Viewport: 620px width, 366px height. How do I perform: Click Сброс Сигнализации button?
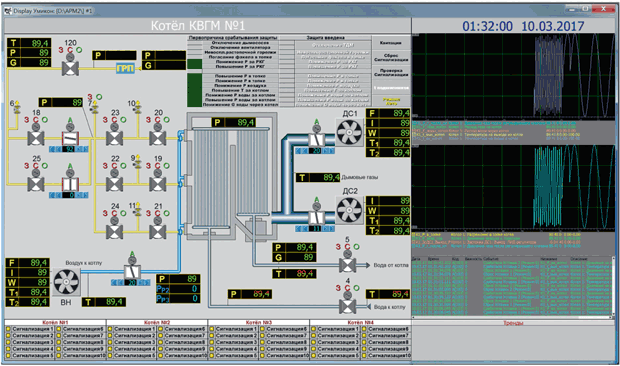[x=391, y=58]
